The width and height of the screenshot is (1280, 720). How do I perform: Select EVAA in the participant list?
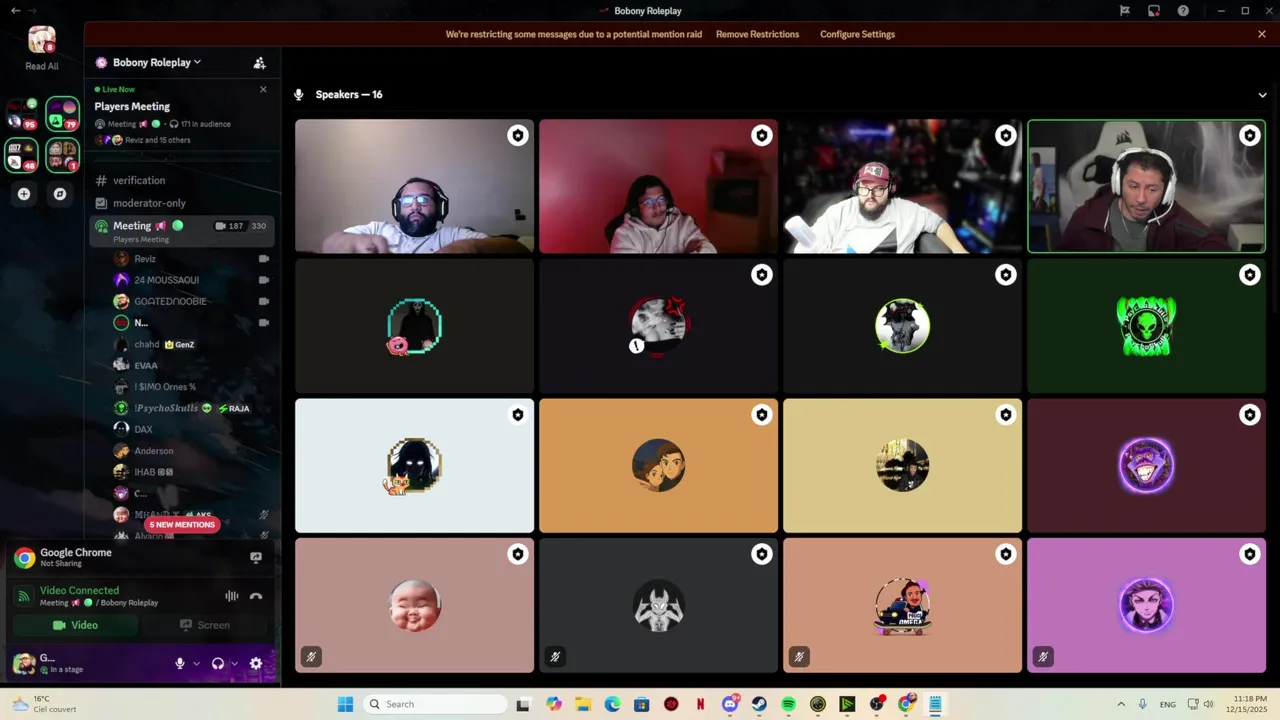(190, 366)
